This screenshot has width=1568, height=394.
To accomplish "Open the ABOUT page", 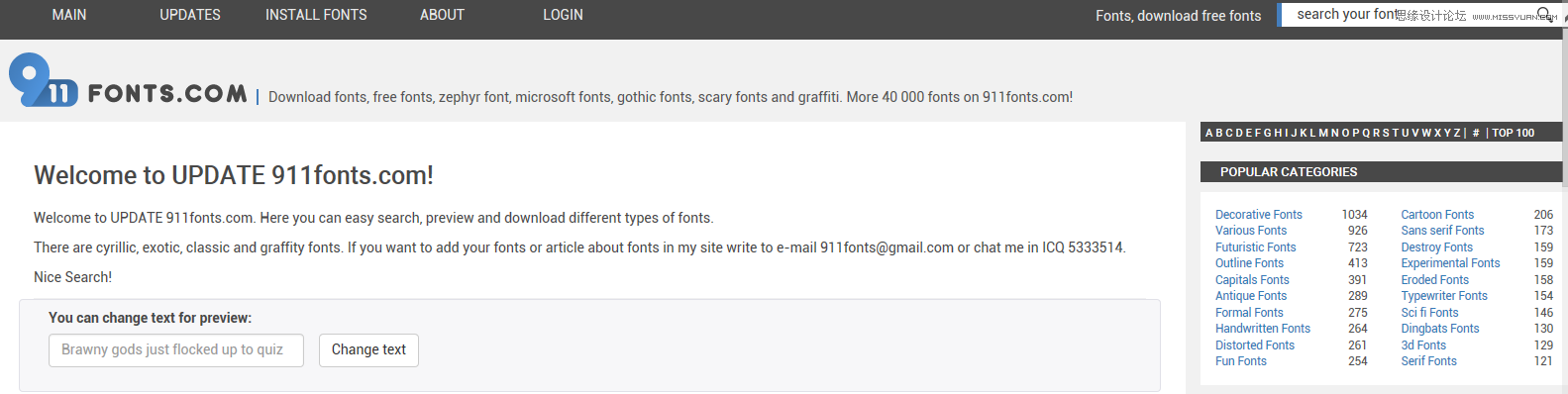I will pos(442,15).
